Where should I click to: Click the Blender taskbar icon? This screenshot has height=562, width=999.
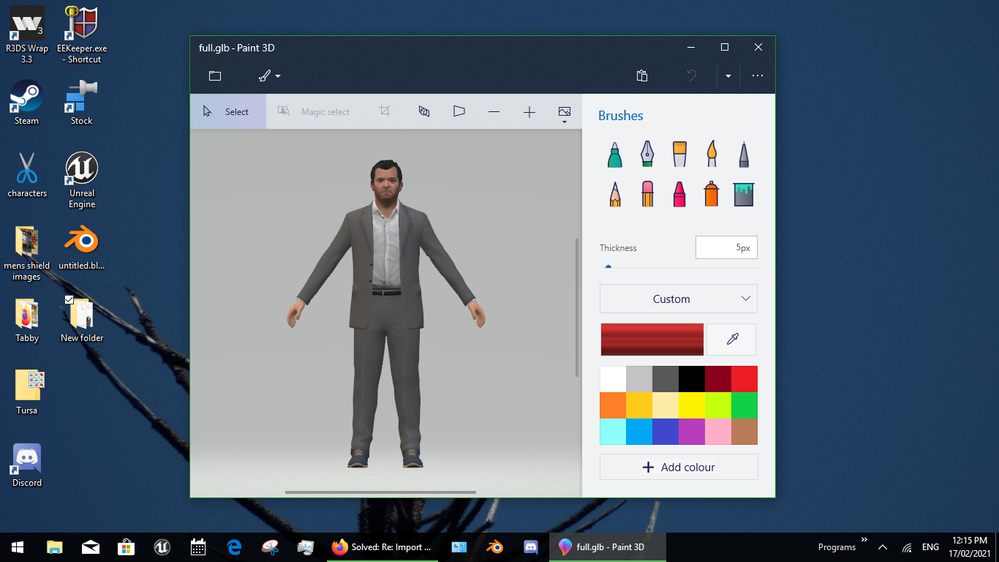[495, 547]
